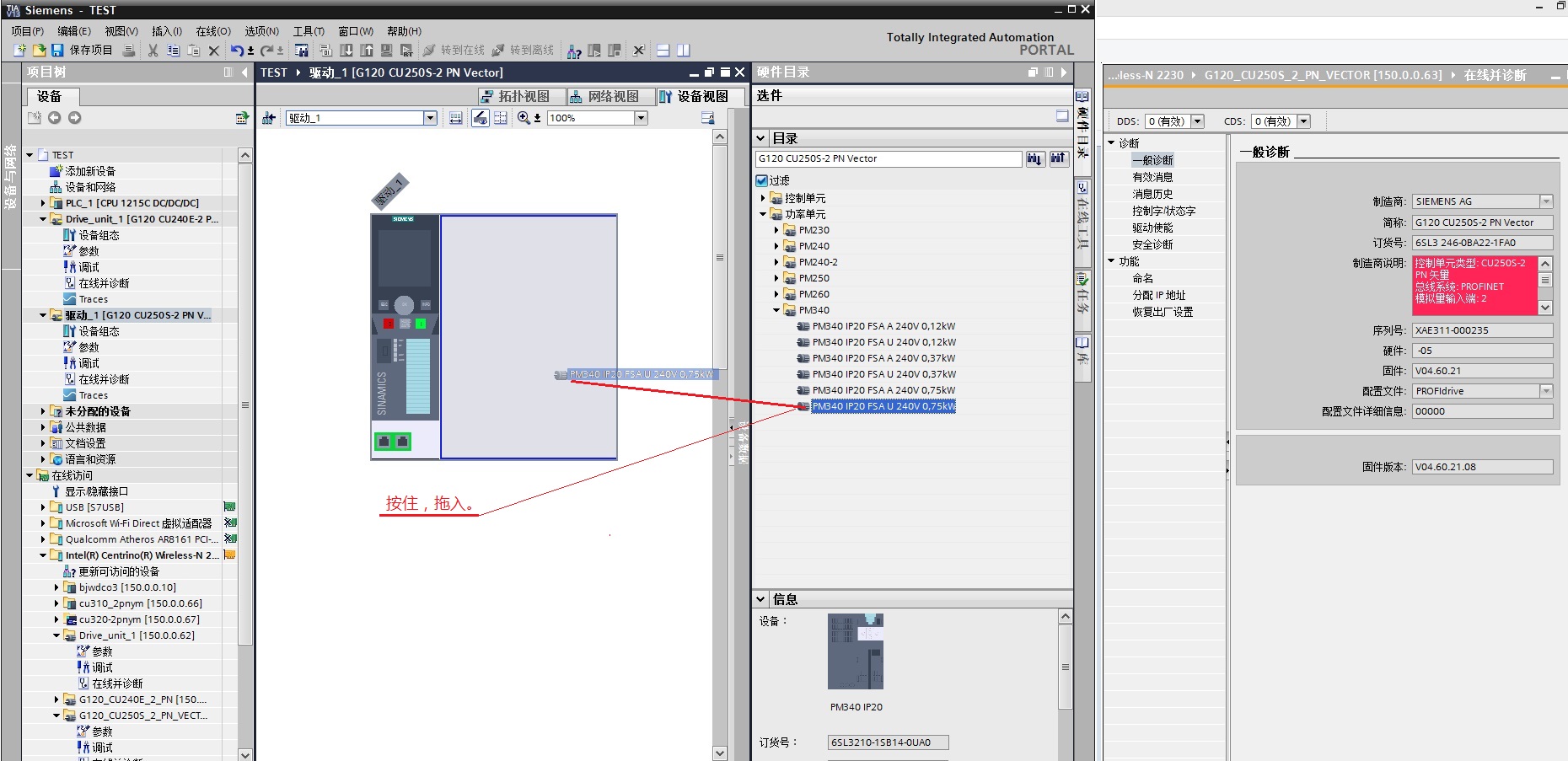Click the 序列号 XAE311-000235 field
Screen dimensions: 1568x761
click(1482, 330)
